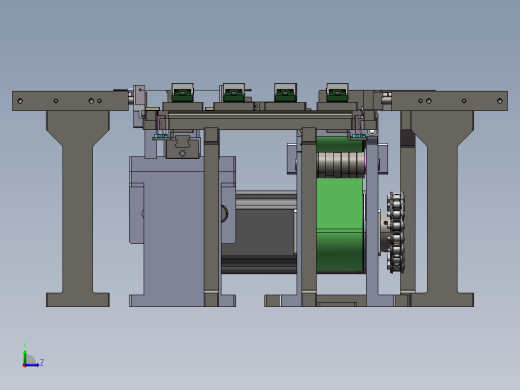The image size is (520, 390).
Task: Click the grooved silver roller
Action: (x=340, y=165)
